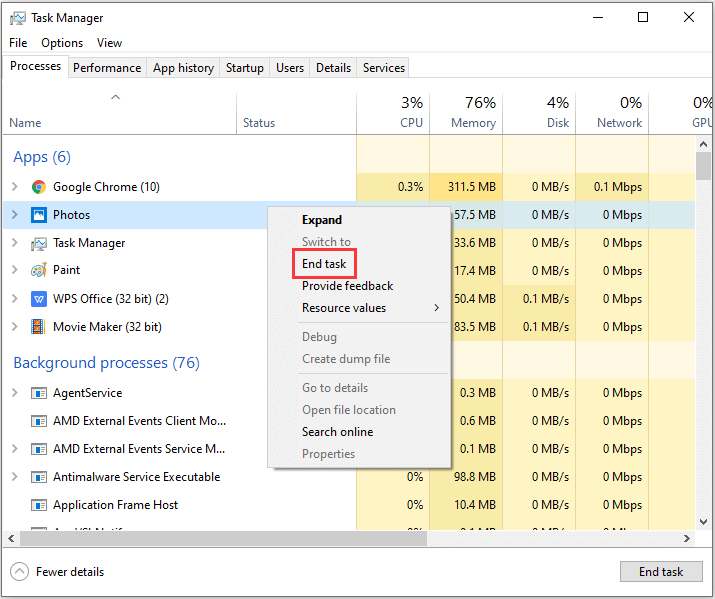The width and height of the screenshot is (715, 599).
Task: Select Search online in context menu
Action: [x=337, y=432]
